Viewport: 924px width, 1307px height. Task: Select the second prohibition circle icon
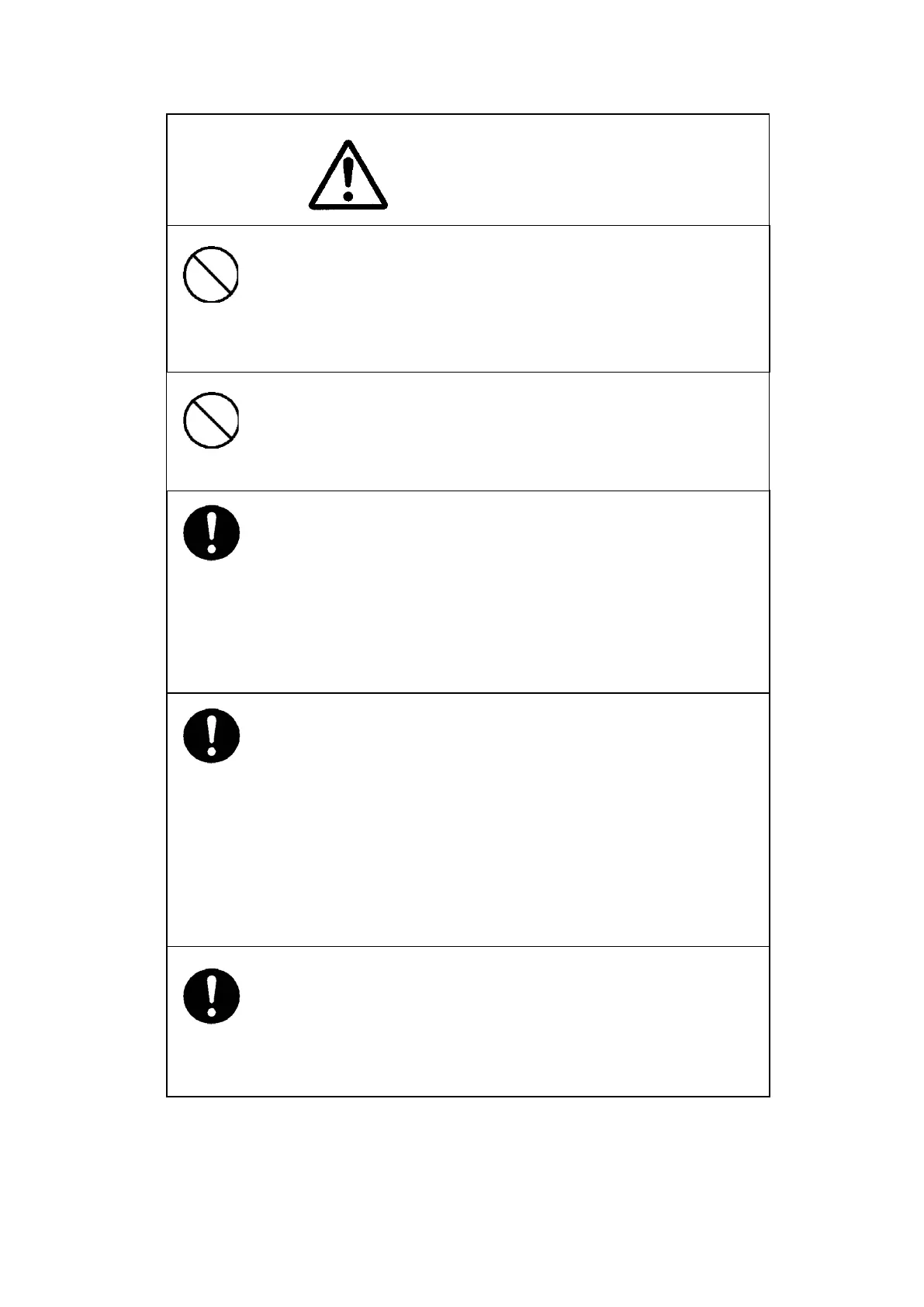211,421
